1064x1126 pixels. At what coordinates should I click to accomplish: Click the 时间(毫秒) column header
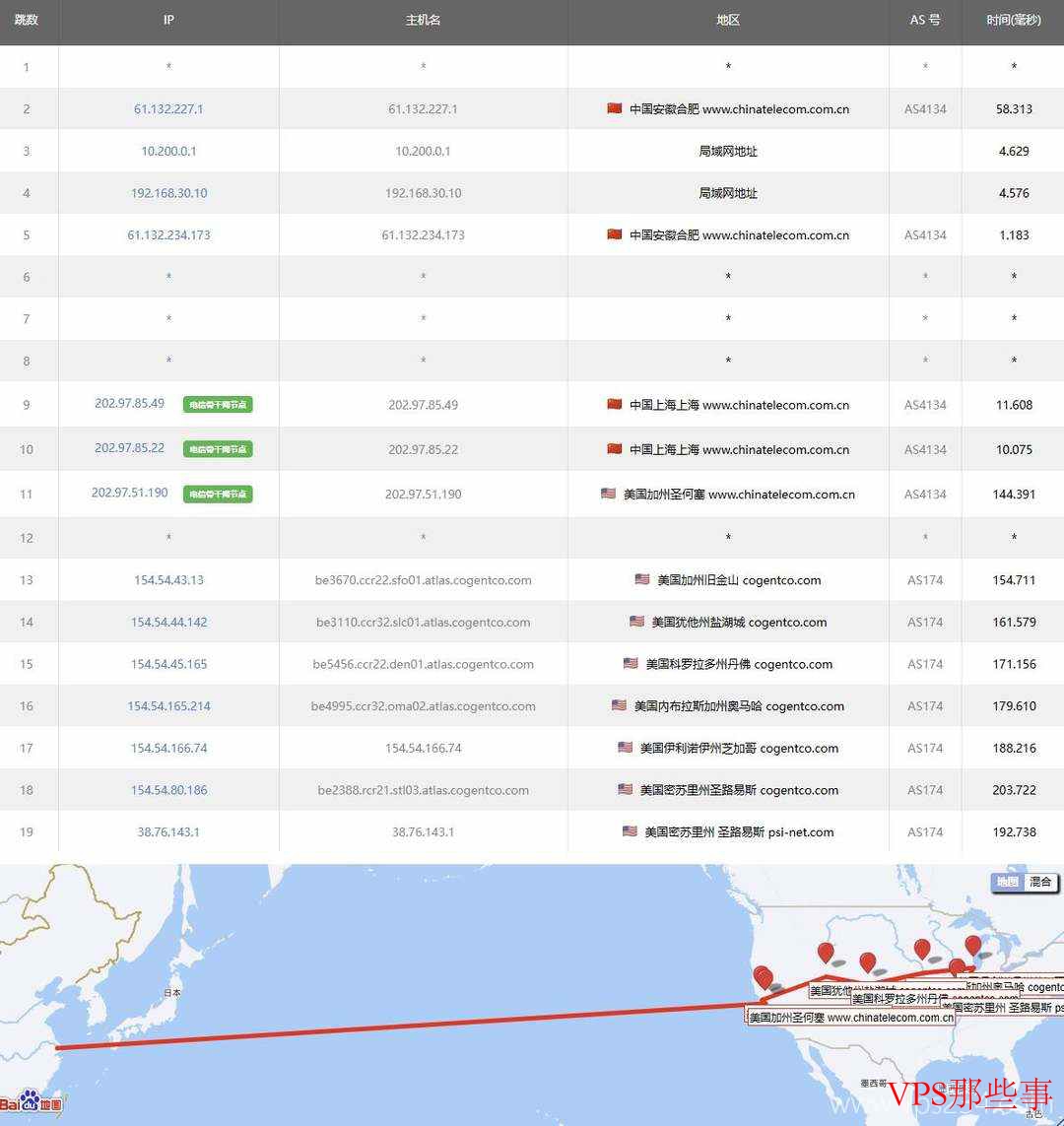pyautogui.click(x=1013, y=20)
